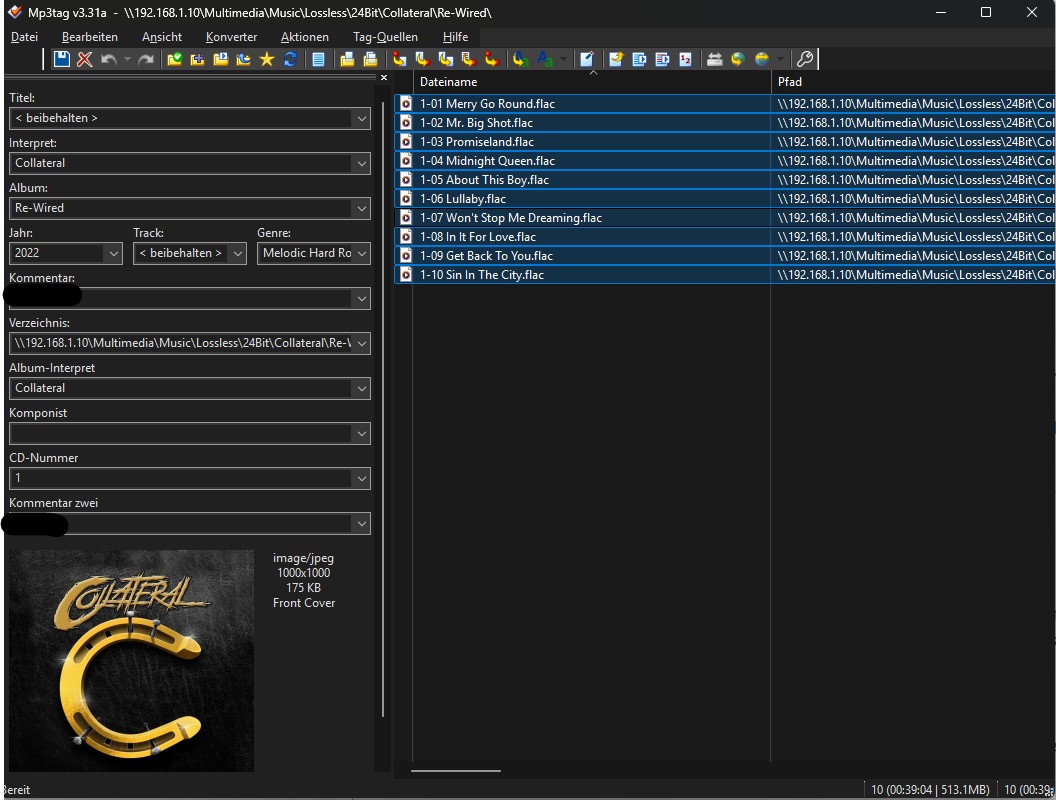Expand the Titel dropdown
Image resolution: width=1056 pixels, height=800 pixels.
click(x=362, y=119)
